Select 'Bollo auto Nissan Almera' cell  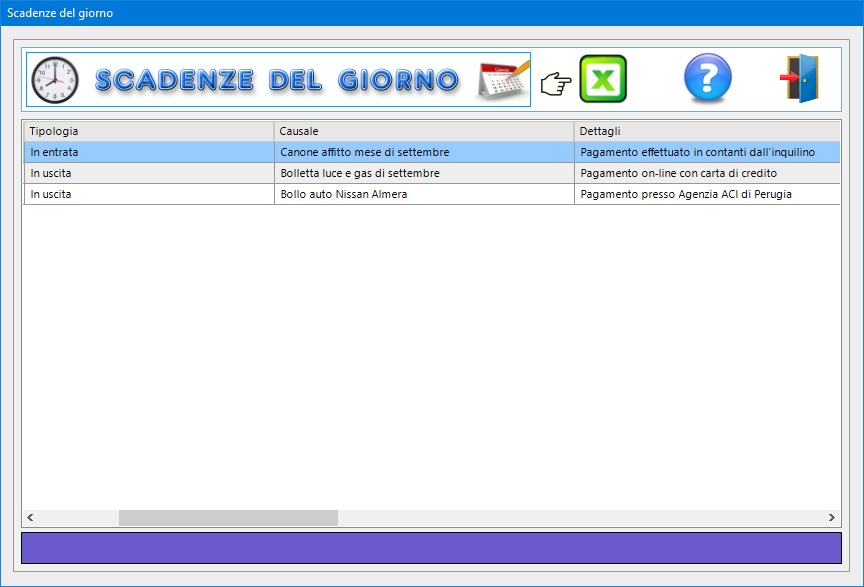(x=424, y=194)
